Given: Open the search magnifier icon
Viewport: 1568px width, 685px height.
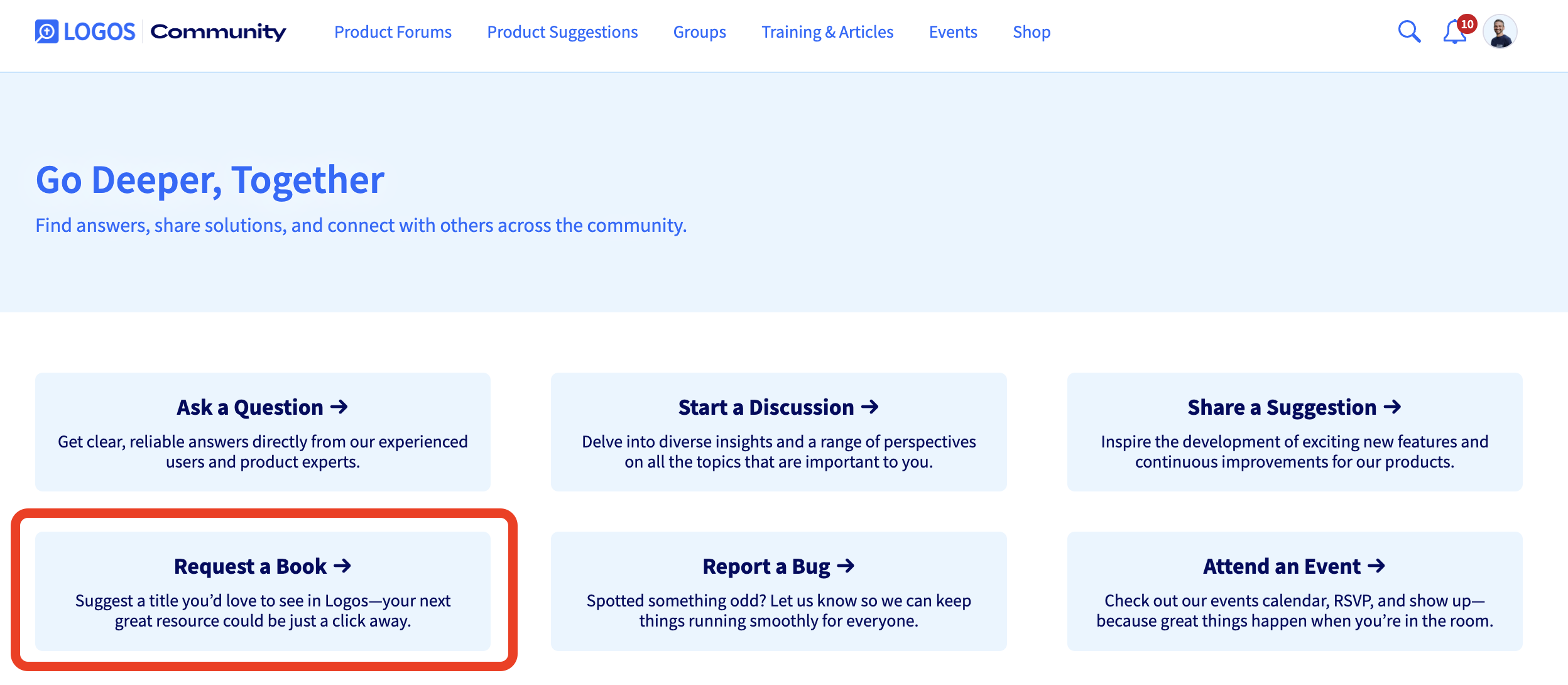Looking at the screenshot, I should pyautogui.click(x=1408, y=31).
